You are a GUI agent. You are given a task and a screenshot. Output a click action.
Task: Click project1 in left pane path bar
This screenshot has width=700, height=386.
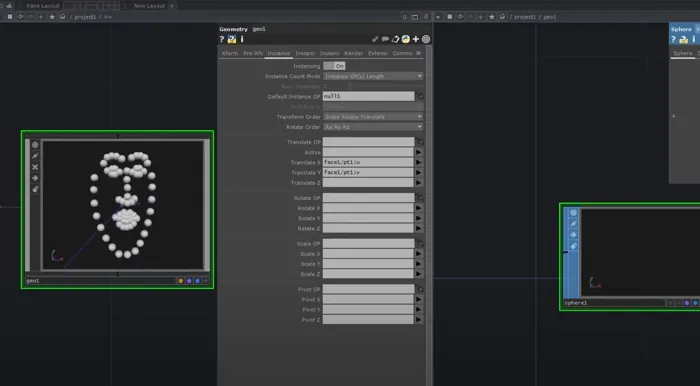click(85, 17)
